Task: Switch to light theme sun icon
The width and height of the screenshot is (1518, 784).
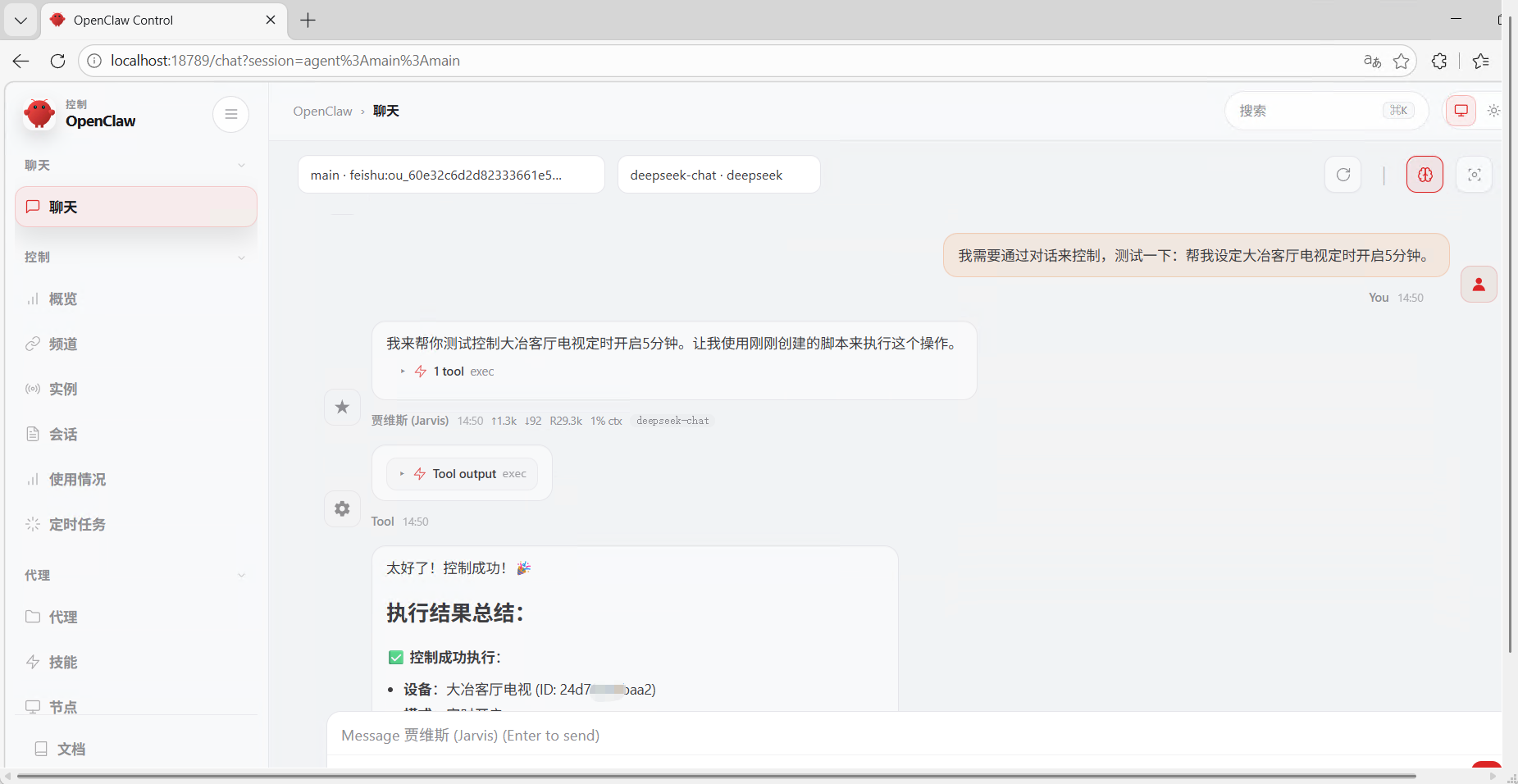Action: 1493,111
